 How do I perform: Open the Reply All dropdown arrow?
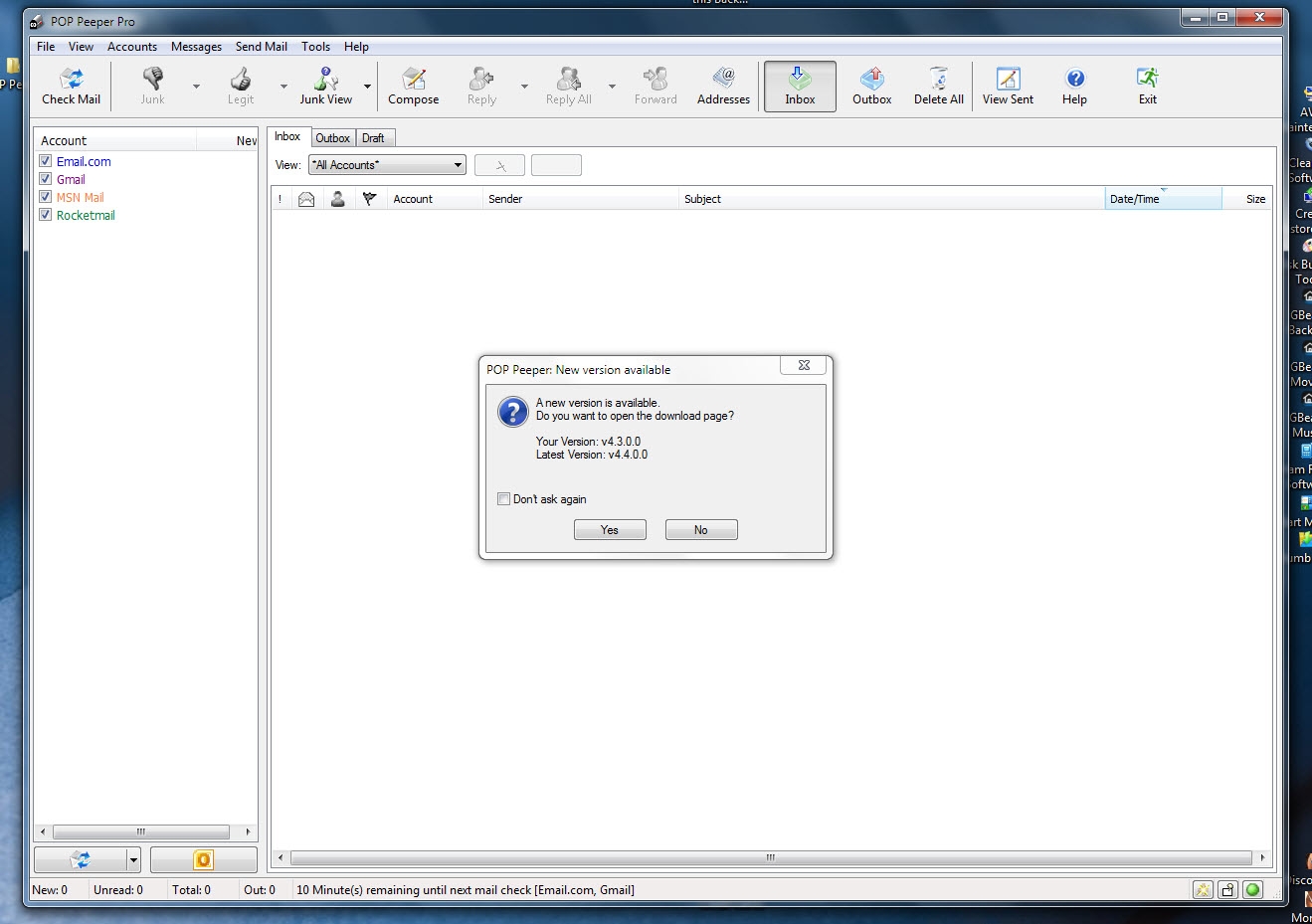(612, 87)
